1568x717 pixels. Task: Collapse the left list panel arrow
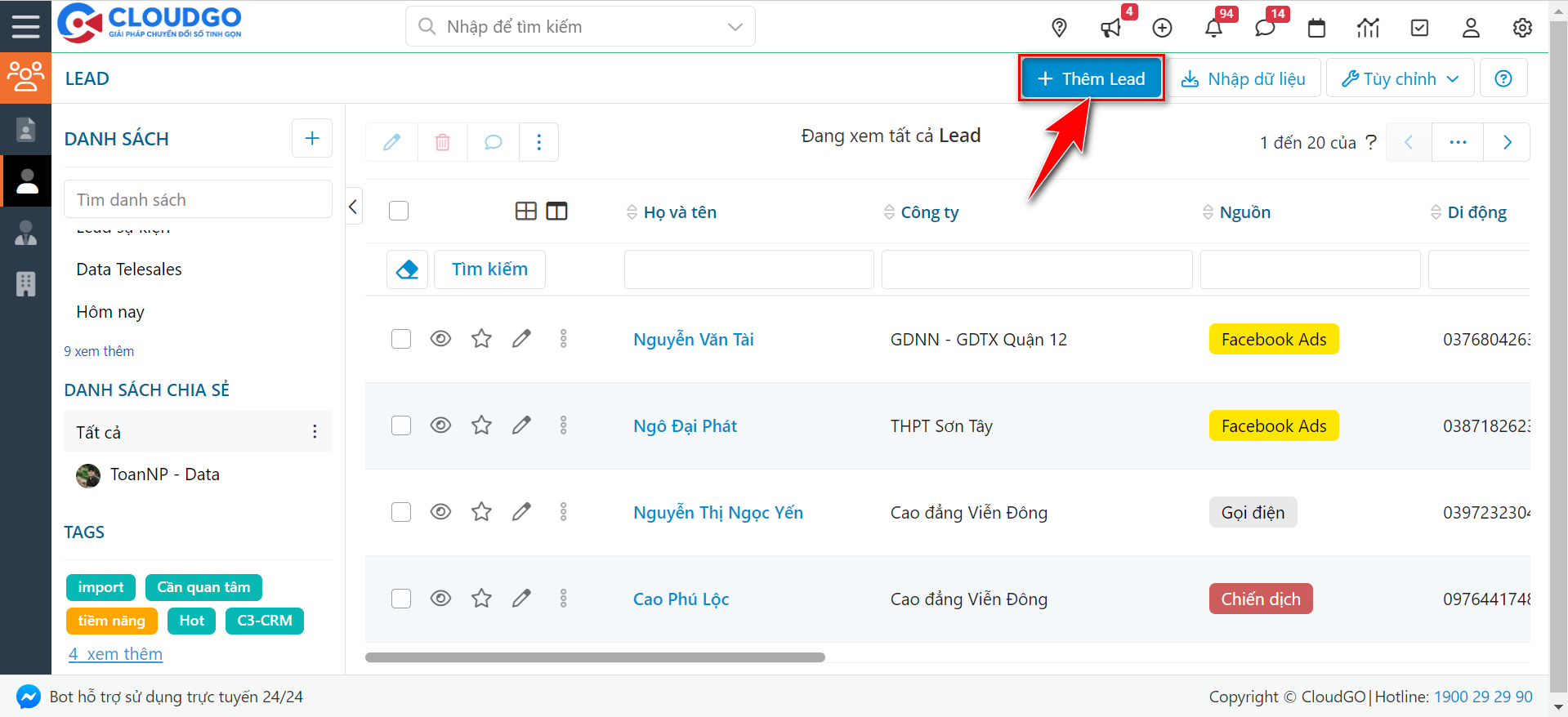pos(353,207)
